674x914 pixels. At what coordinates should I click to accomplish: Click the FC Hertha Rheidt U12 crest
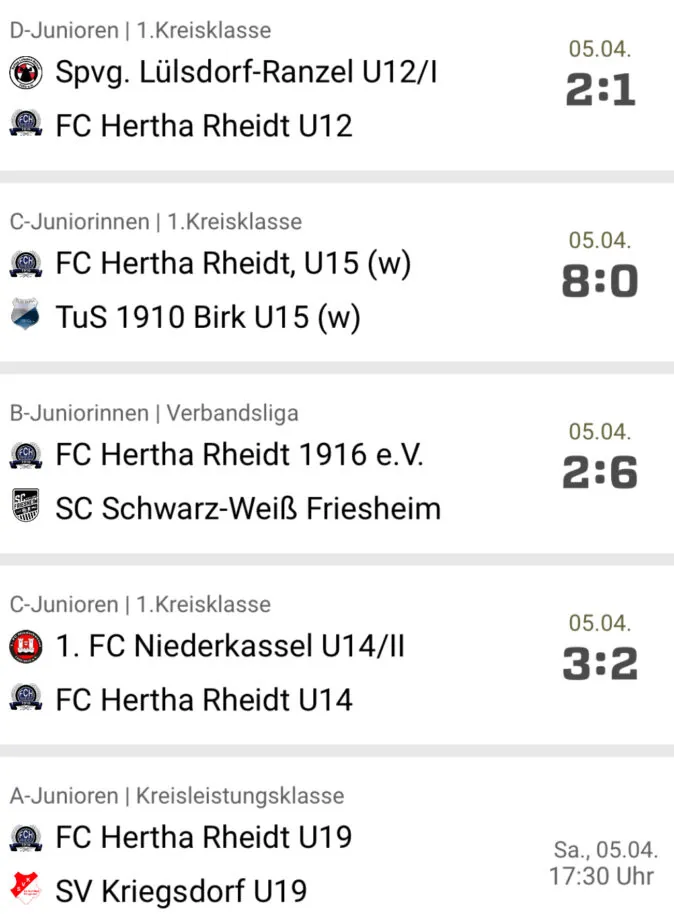point(26,124)
